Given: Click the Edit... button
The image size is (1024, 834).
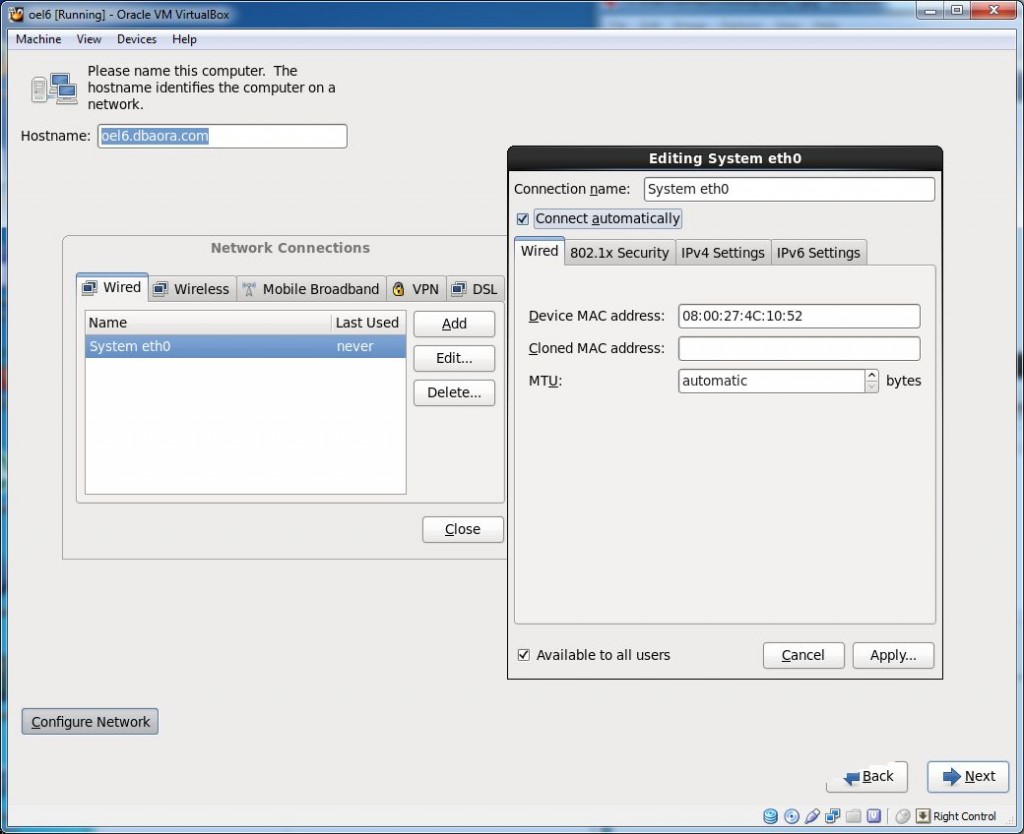Looking at the screenshot, I should coord(454,358).
